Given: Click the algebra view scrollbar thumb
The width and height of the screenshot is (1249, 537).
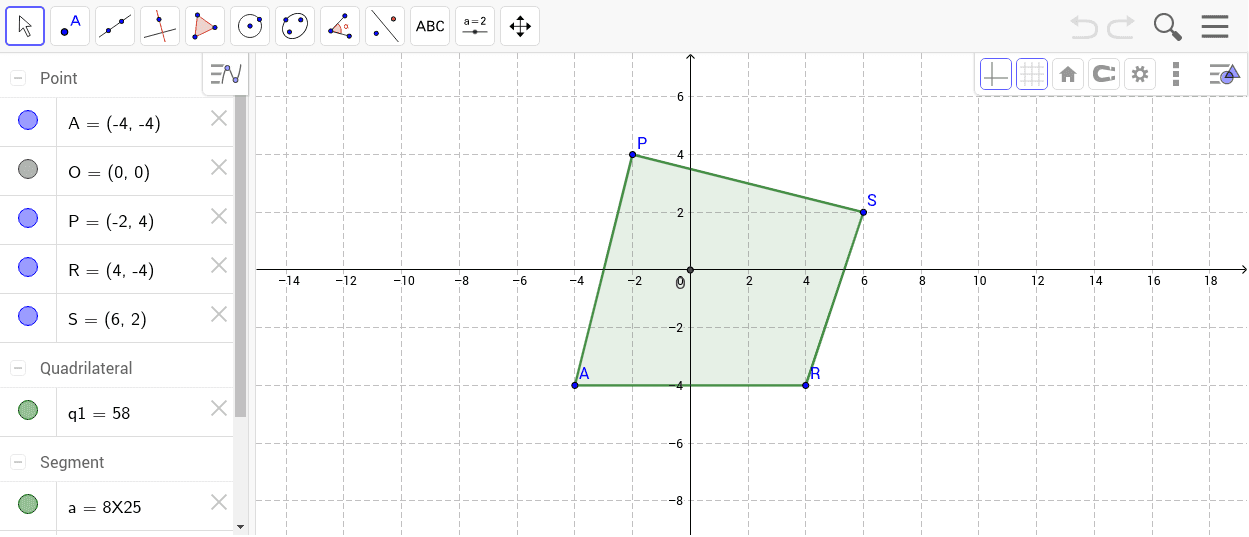Looking at the screenshot, I should [240, 257].
